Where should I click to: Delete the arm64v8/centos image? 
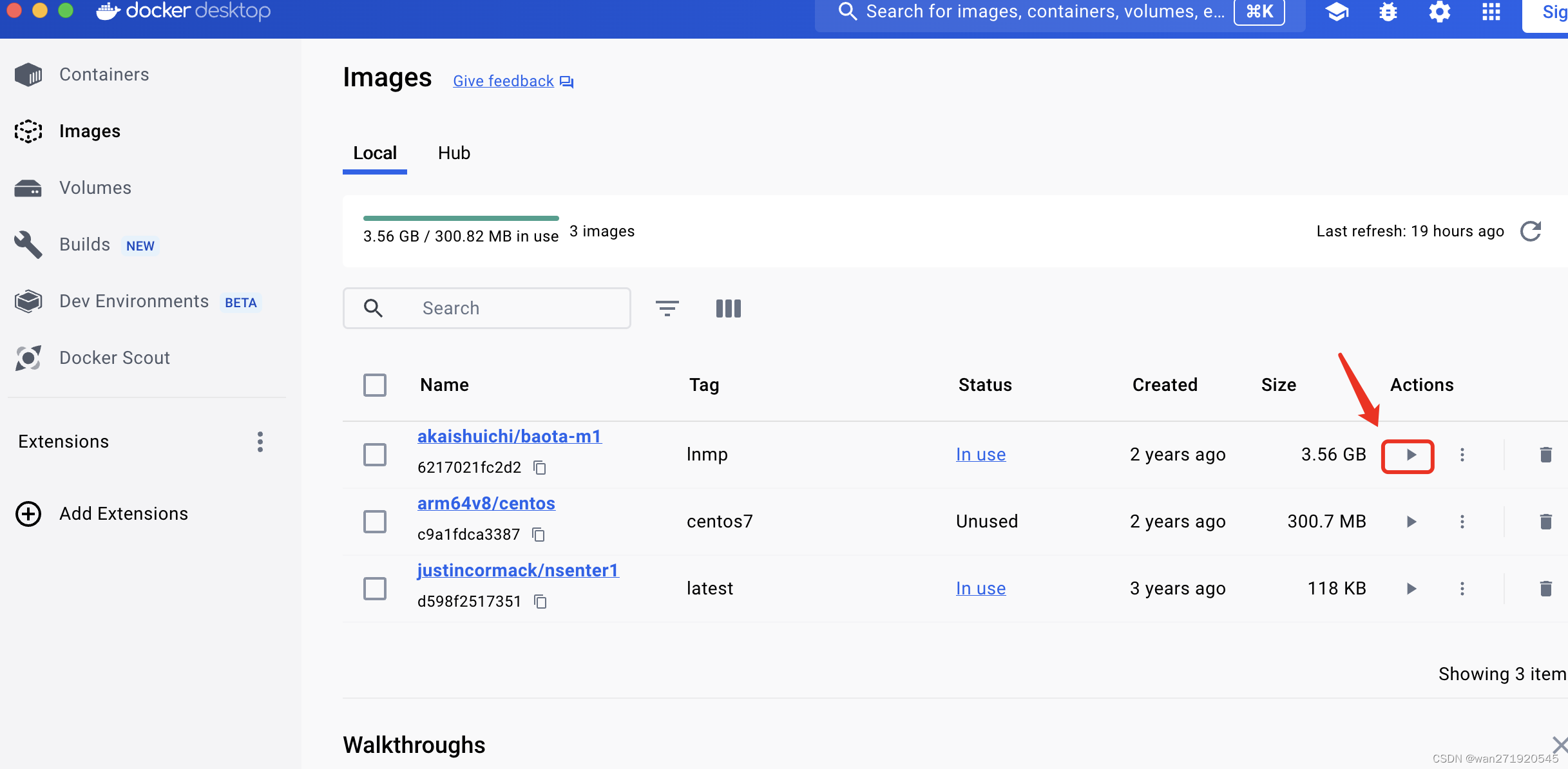coord(1545,522)
